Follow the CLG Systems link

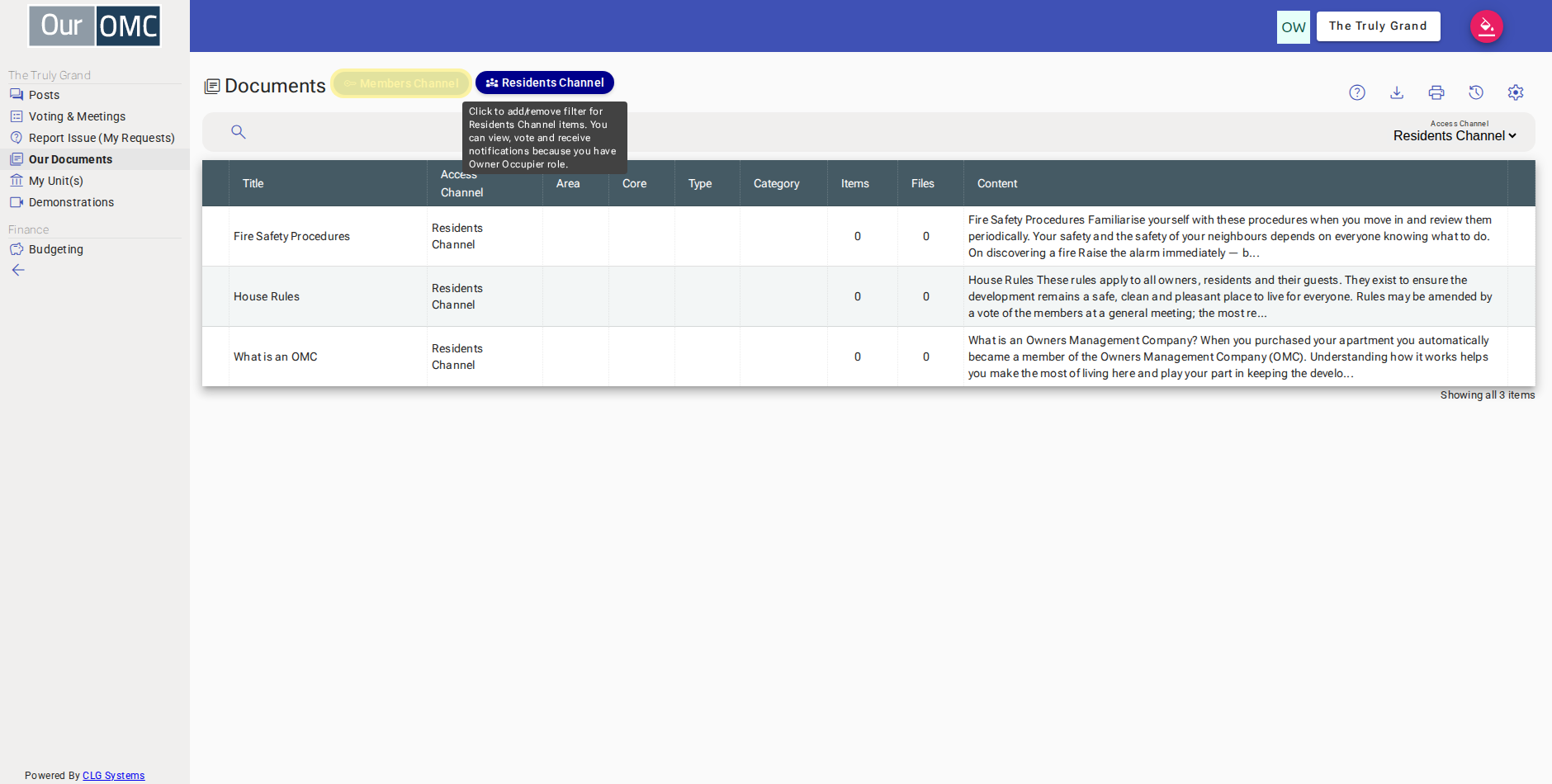click(x=113, y=776)
